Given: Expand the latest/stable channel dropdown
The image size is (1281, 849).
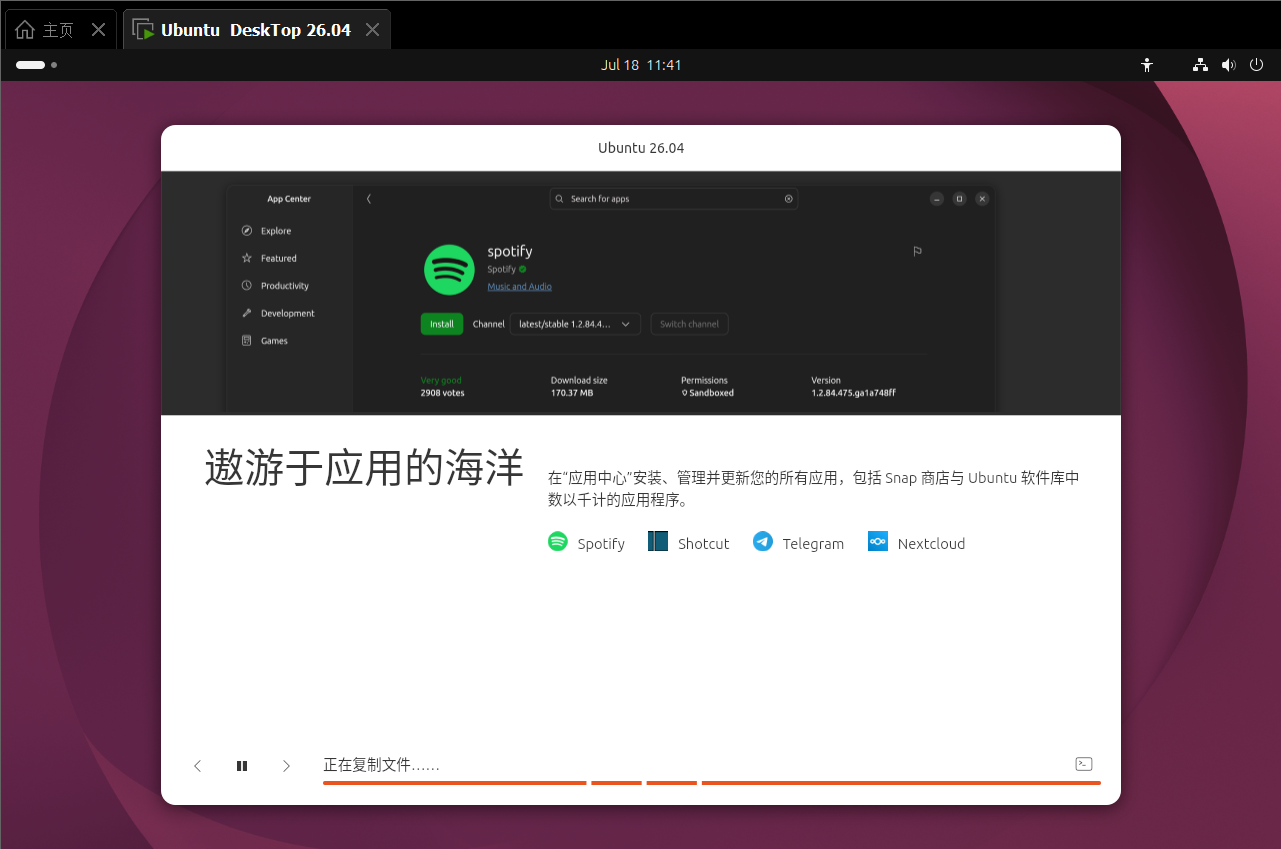Looking at the screenshot, I should [575, 324].
